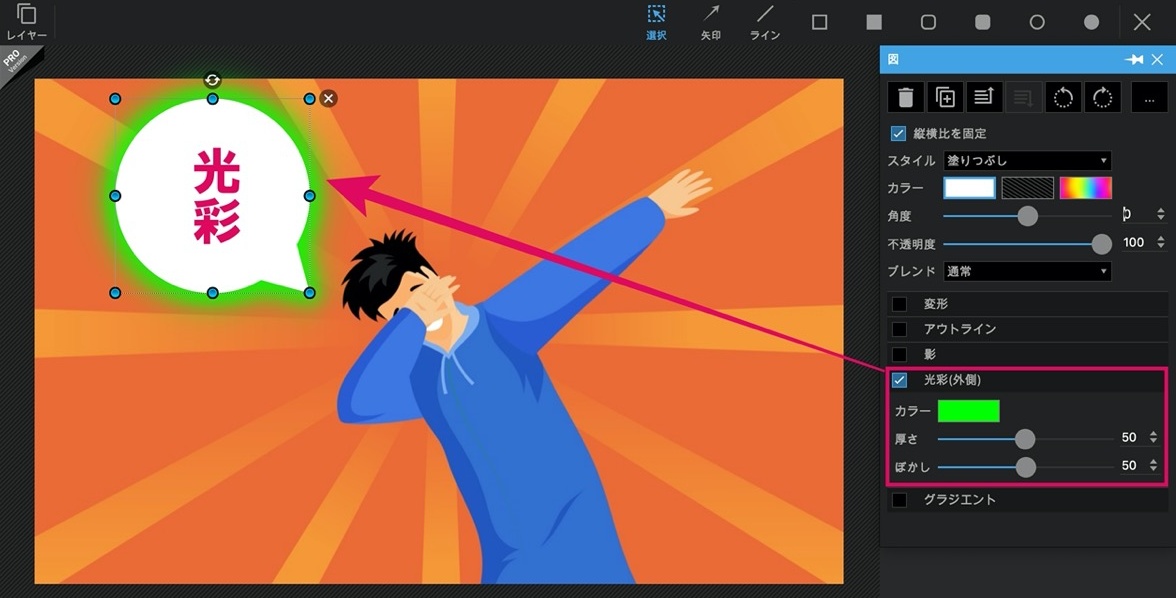Click the 不透明度 opacity stepper arrows
Image resolution: width=1176 pixels, height=598 pixels.
point(1161,242)
